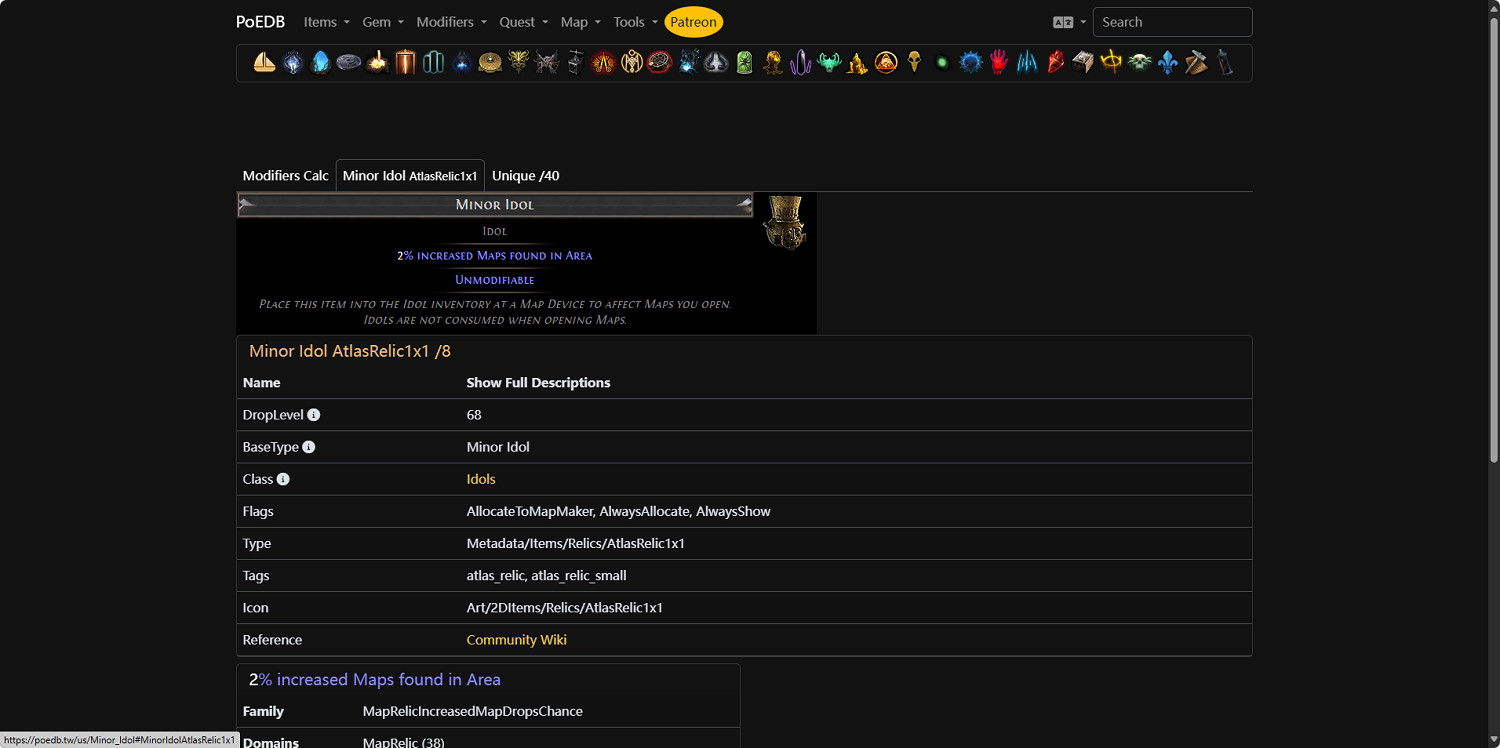This screenshot has height=748, width=1500.
Task: Click the blue fleur-de-lis icon
Action: pyautogui.click(x=1168, y=63)
